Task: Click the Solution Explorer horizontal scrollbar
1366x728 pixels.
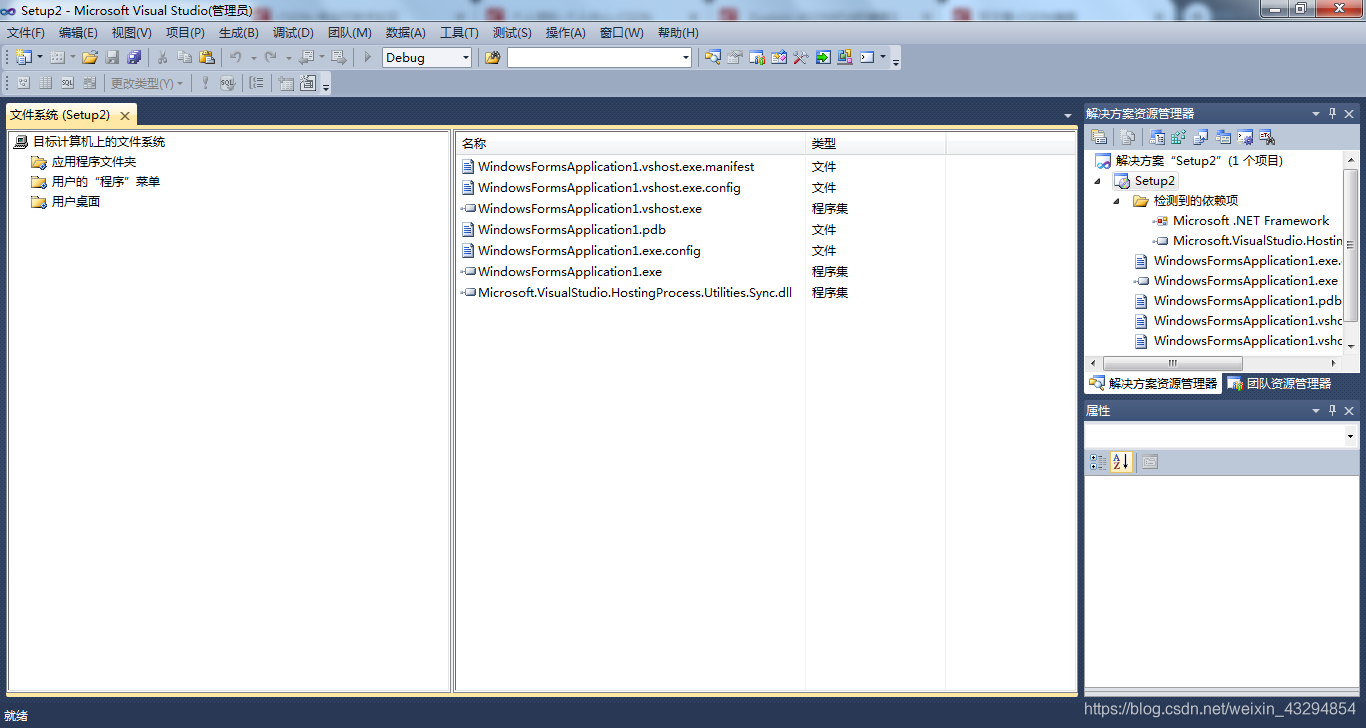Action: click(x=1171, y=364)
